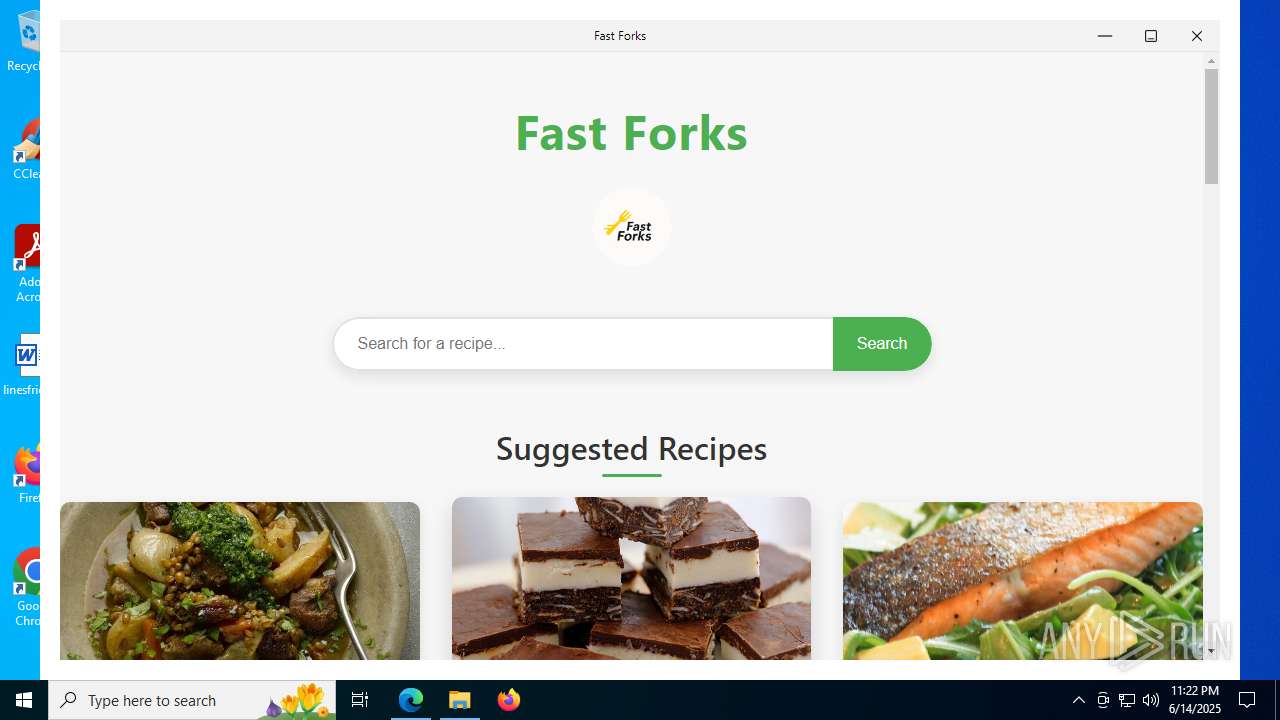Focus the Search for a recipe field
The image size is (1280, 720).
pos(583,344)
